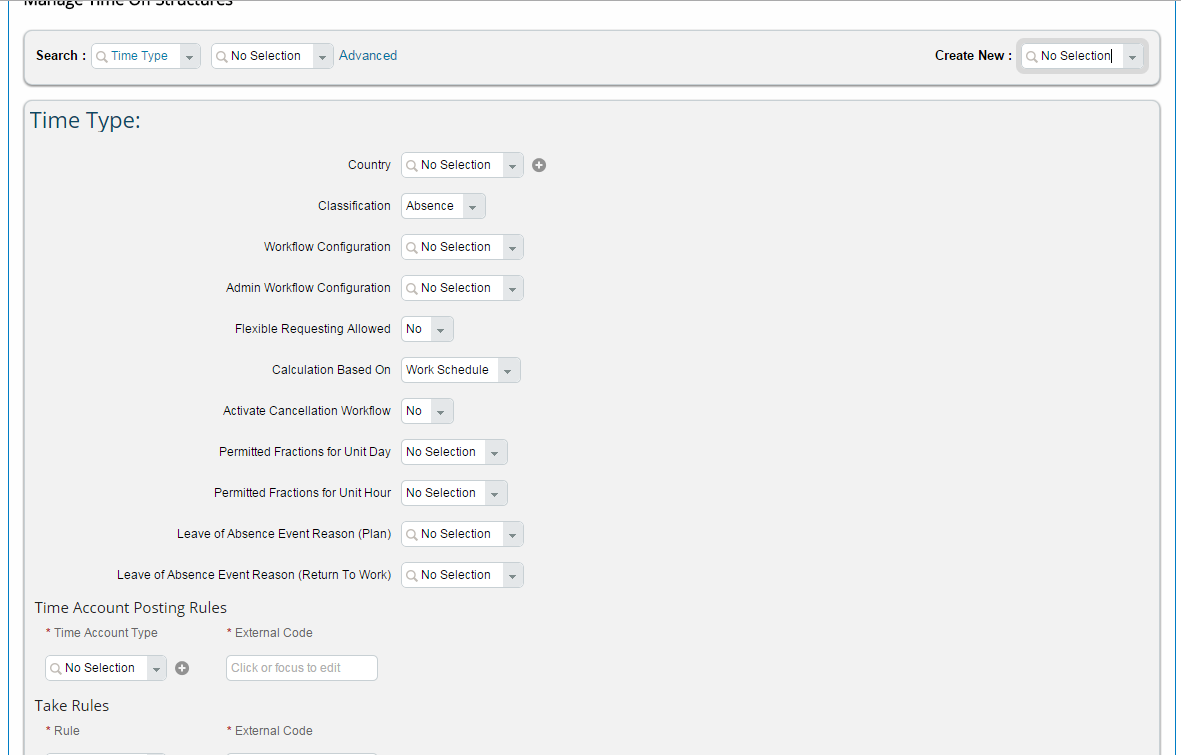Image resolution: width=1181 pixels, height=755 pixels.
Task: Open the Calculation Based On dropdown
Action: (x=508, y=371)
